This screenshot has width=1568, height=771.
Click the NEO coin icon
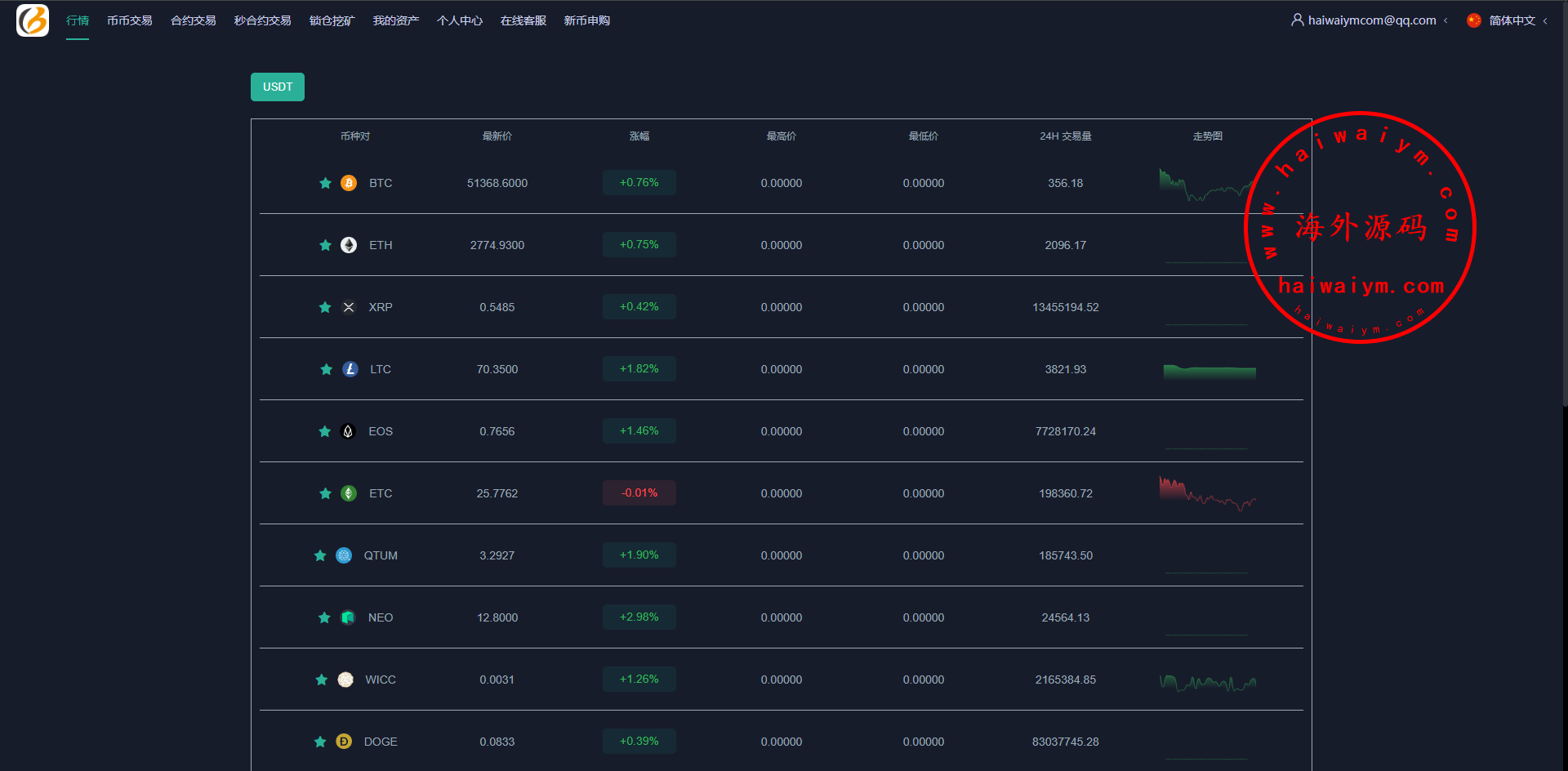click(348, 617)
